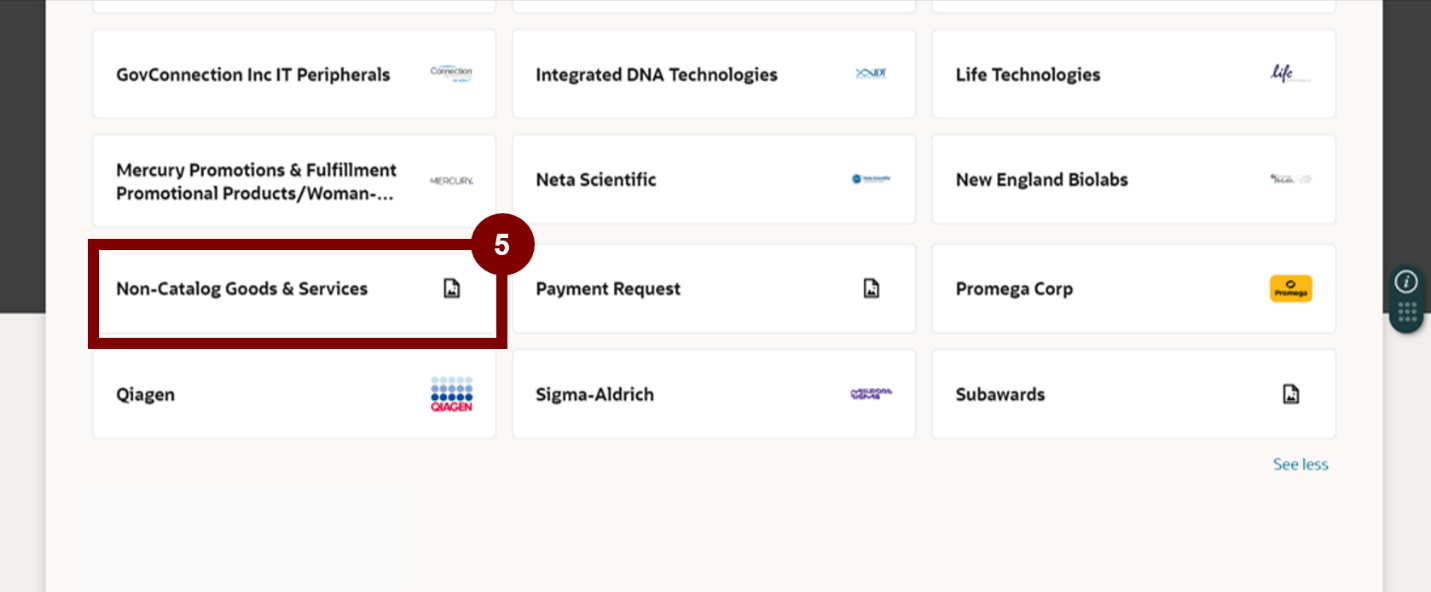Collapse the list with See less

(1300, 464)
